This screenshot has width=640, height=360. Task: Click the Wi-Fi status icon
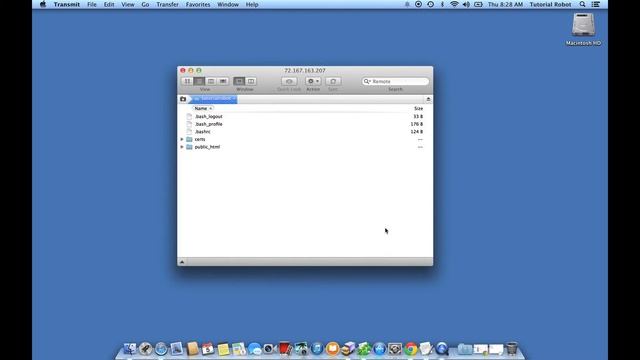click(x=454, y=4)
